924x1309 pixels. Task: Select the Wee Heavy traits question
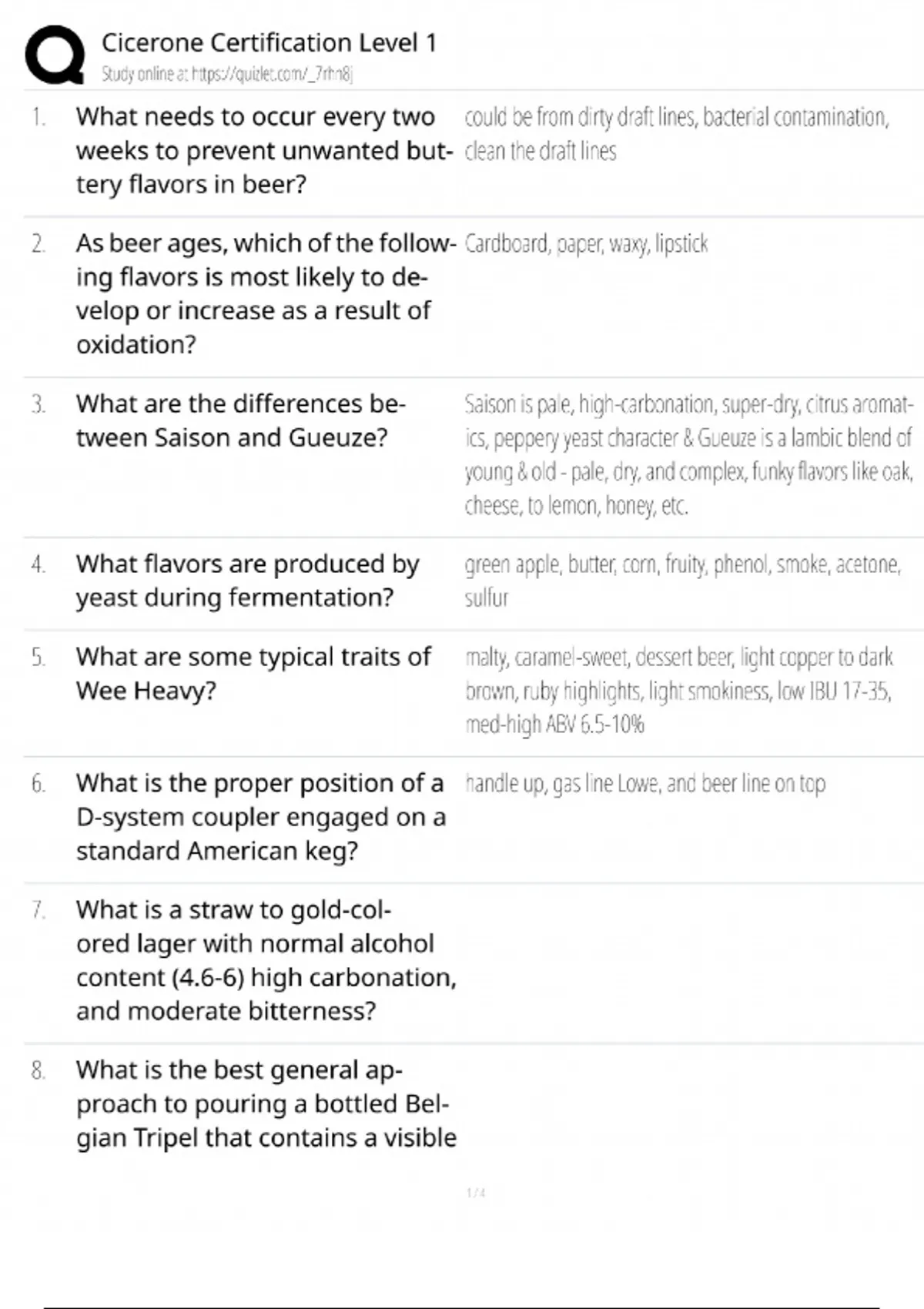pyautogui.click(x=253, y=673)
